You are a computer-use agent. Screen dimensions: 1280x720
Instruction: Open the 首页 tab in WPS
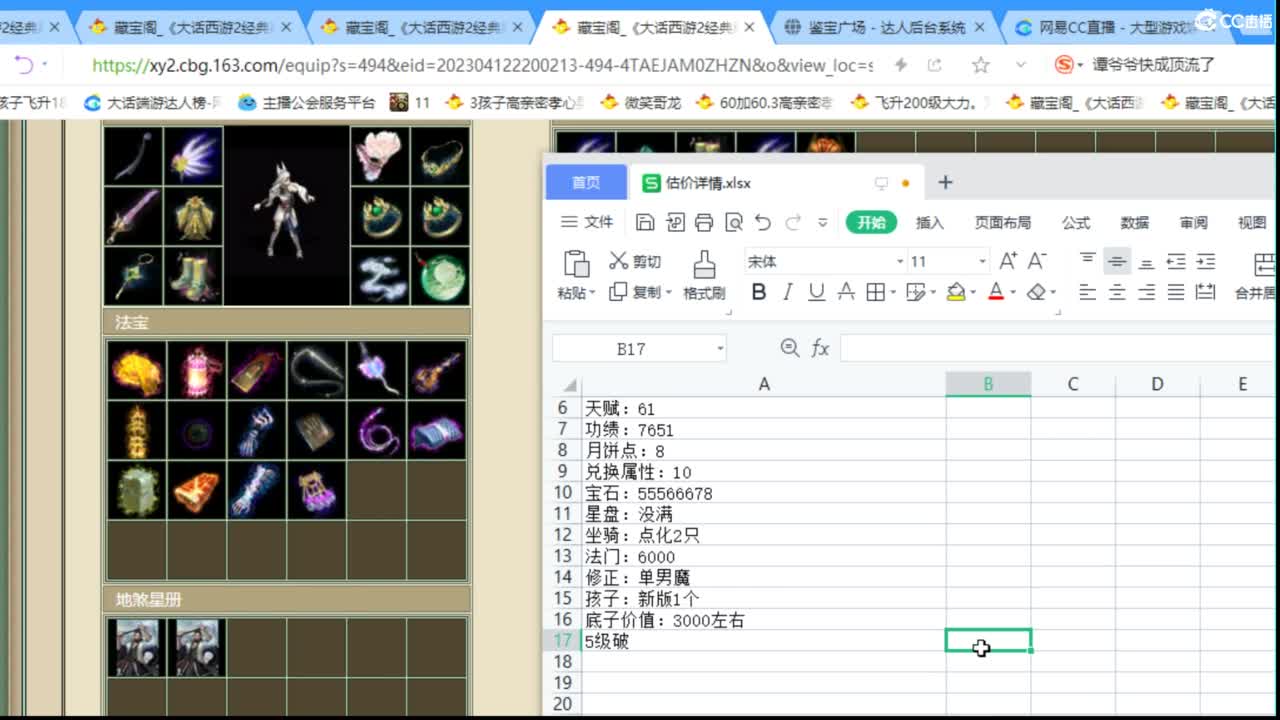tap(586, 182)
